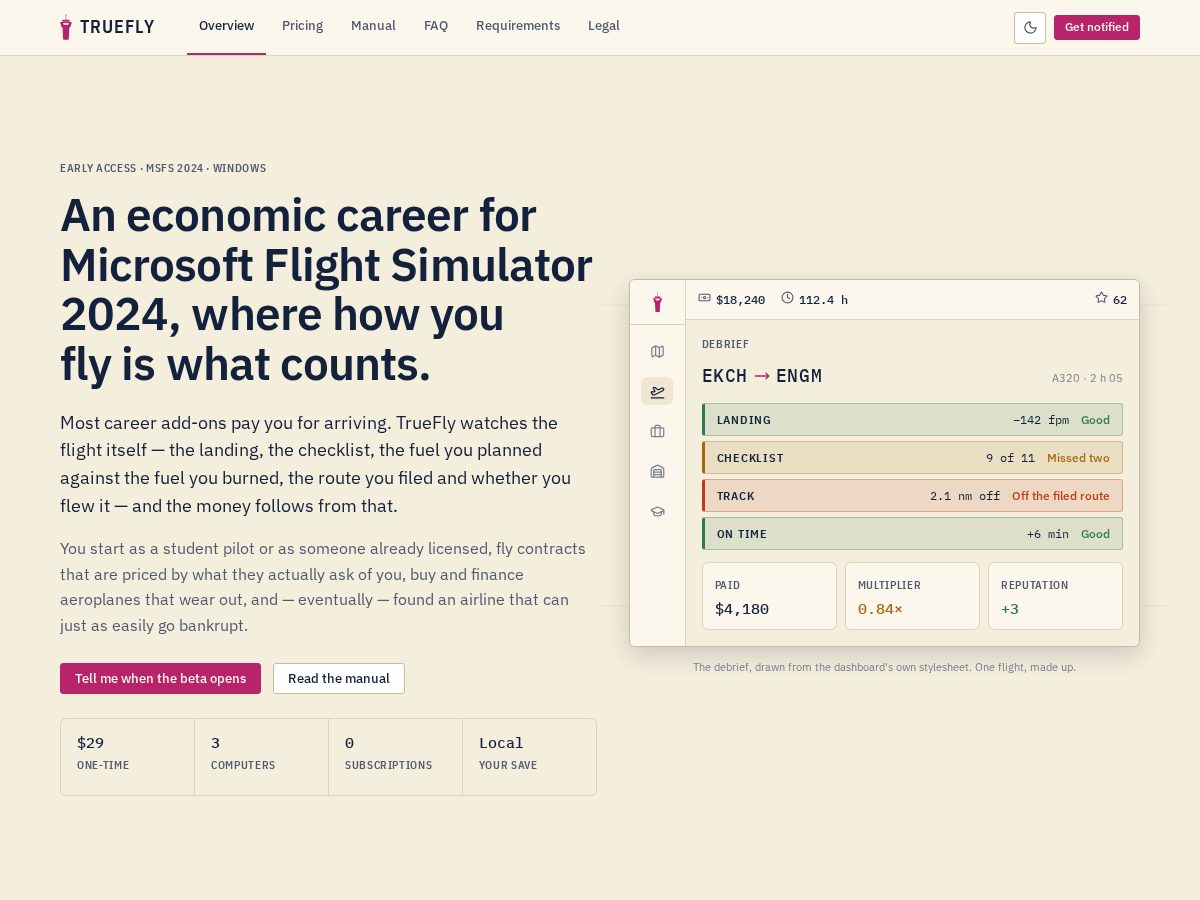Image resolution: width=1200 pixels, height=900 pixels.
Task: Click the Get notified button
Action: tap(1097, 27)
